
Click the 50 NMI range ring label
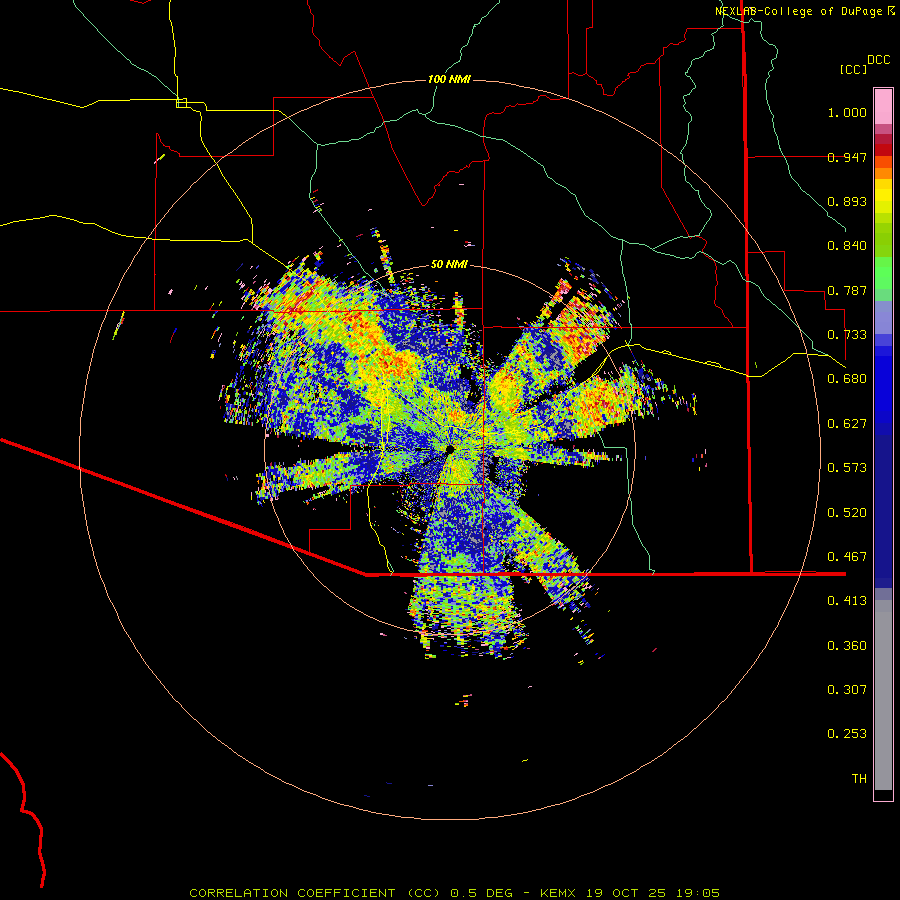click(x=449, y=264)
